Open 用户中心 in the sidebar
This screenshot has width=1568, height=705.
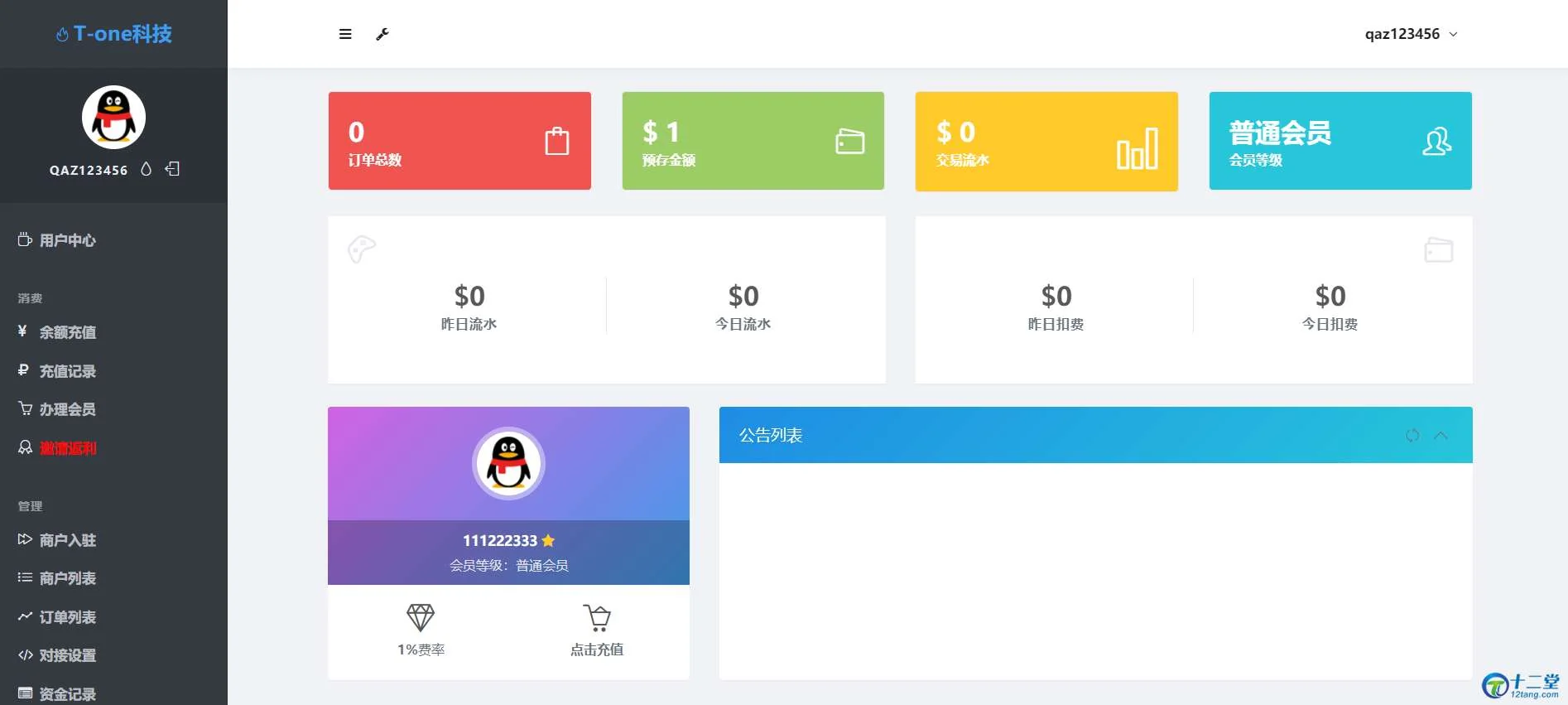click(x=67, y=240)
